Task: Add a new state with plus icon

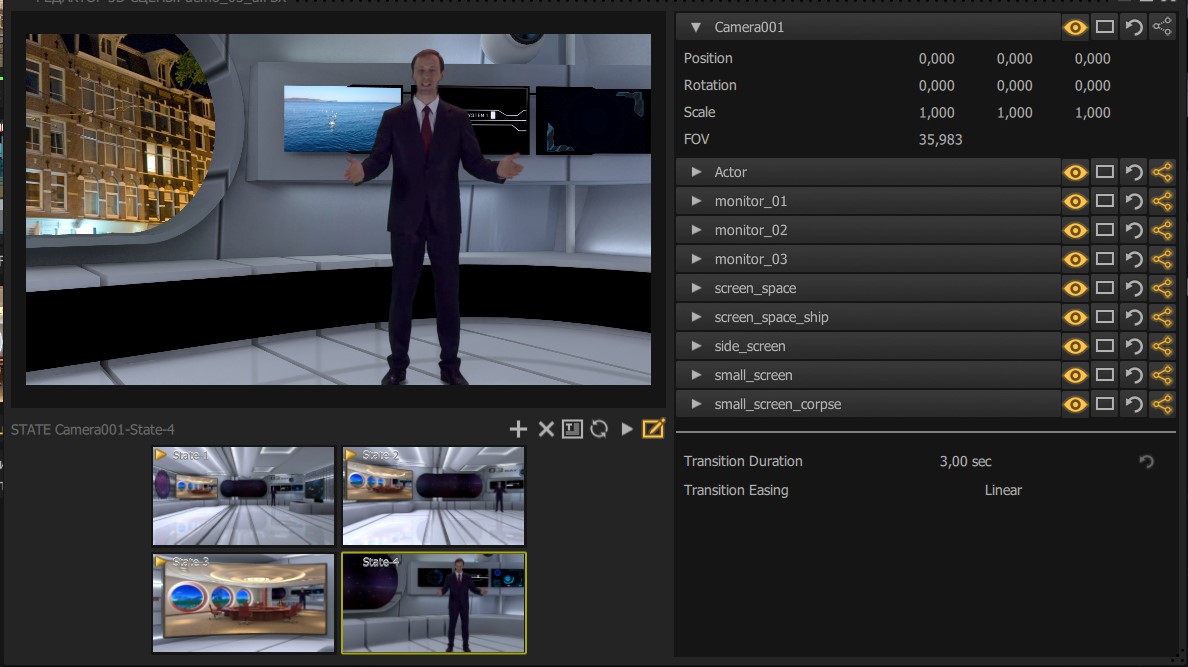Action: (518, 430)
